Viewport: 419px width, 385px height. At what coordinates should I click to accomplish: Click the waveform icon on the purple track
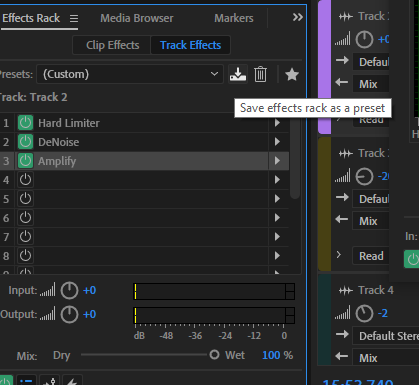[x=346, y=16]
